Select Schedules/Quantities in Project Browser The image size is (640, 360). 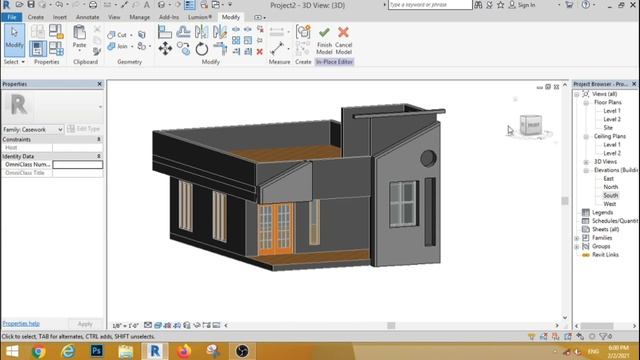coord(615,221)
